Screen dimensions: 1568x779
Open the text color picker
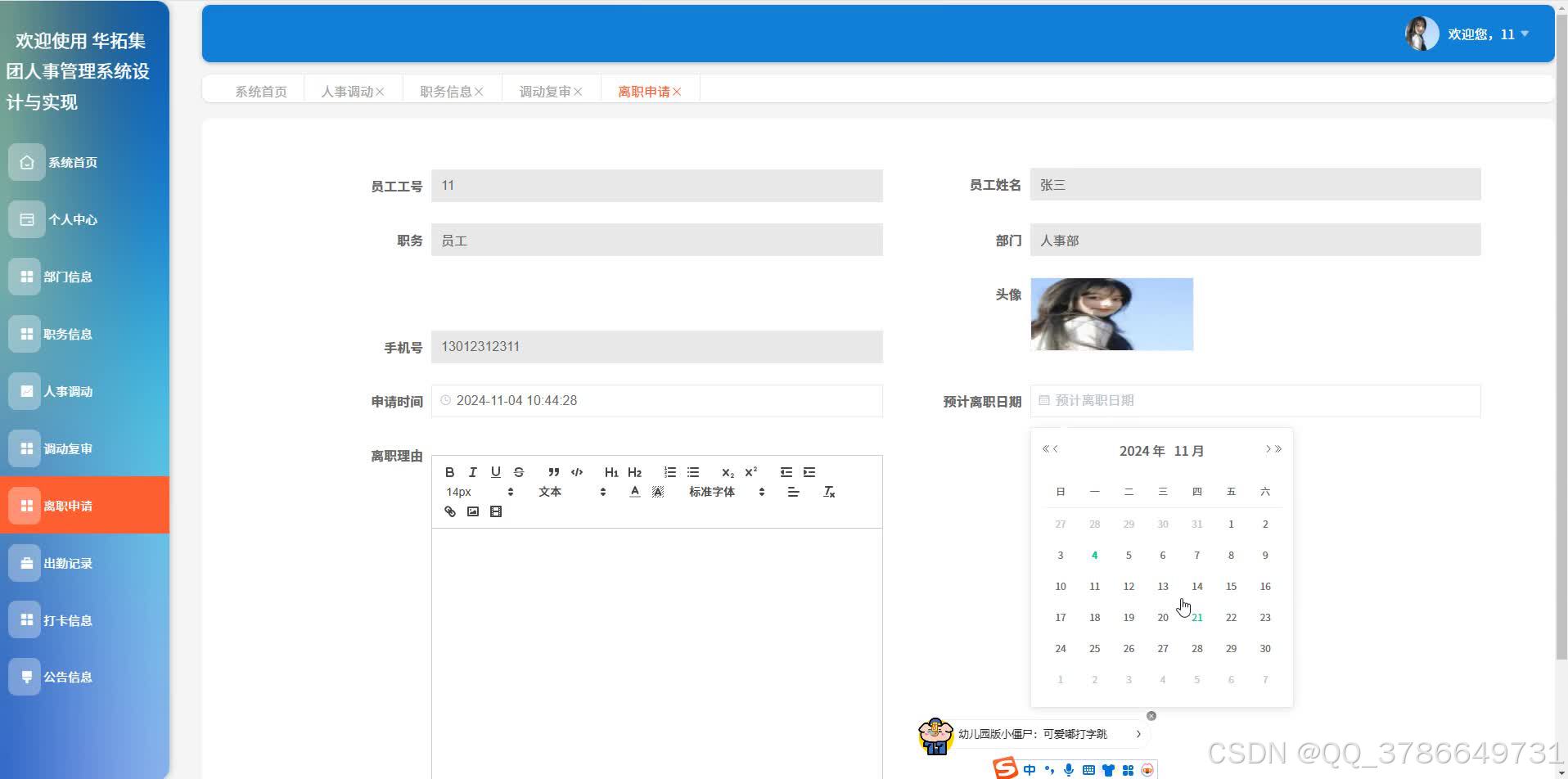634,491
